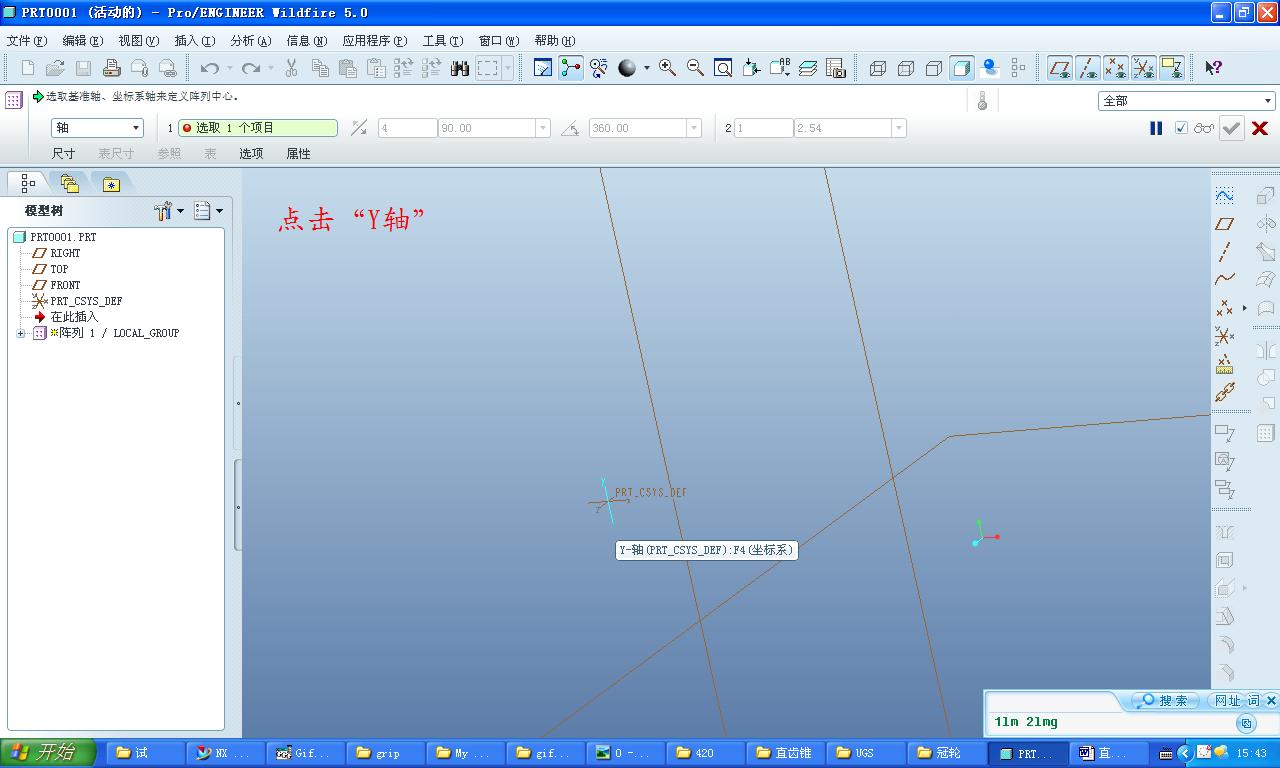Toggle angular extent icon before 360.00
This screenshot has height=768, width=1280.
(570, 128)
